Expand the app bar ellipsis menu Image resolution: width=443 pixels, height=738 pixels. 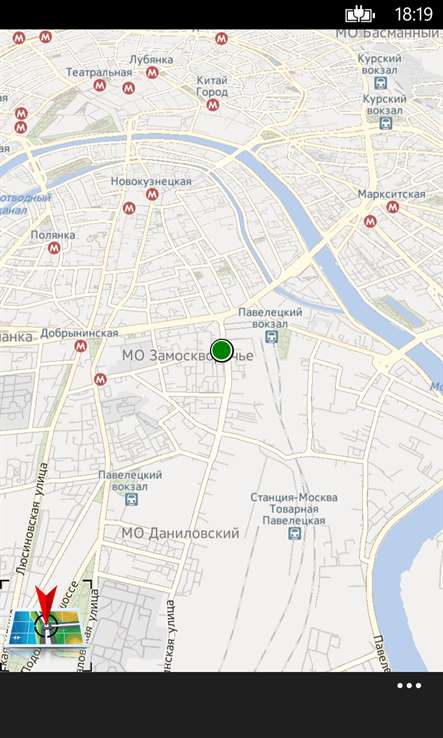click(409, 686)
